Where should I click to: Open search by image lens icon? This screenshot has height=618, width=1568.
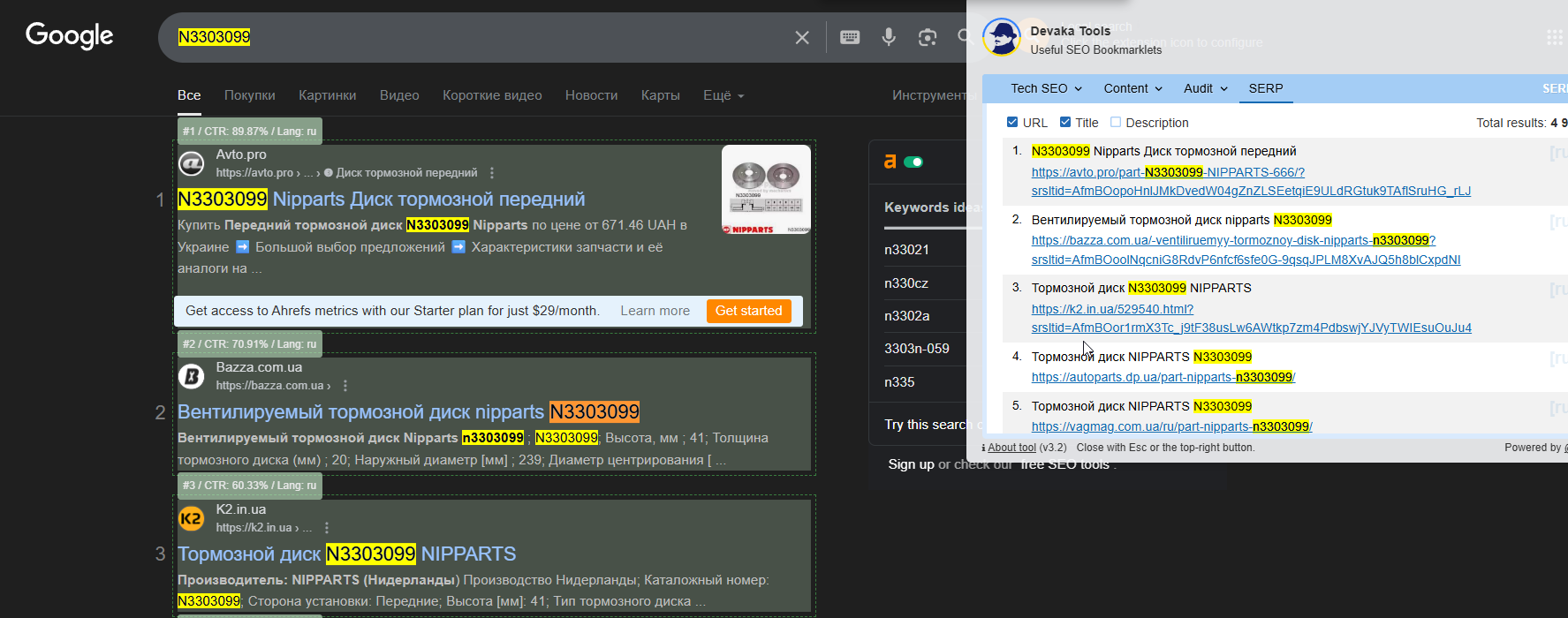pos(927,37)
